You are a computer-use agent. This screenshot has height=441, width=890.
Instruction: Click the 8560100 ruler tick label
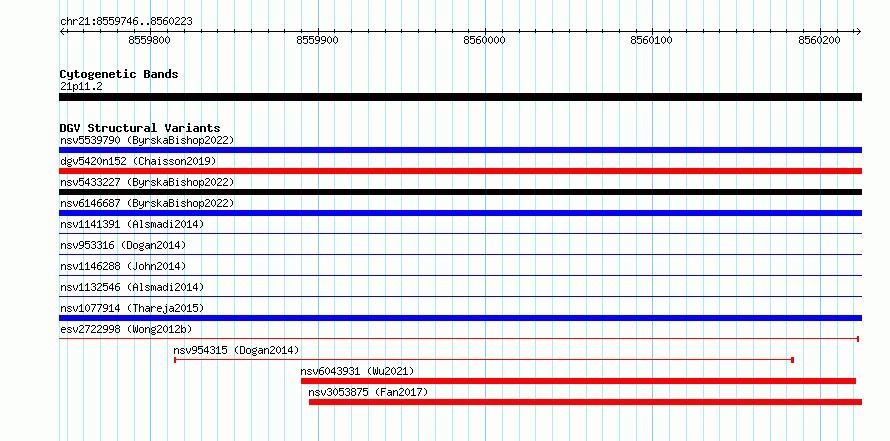(652, 40)
